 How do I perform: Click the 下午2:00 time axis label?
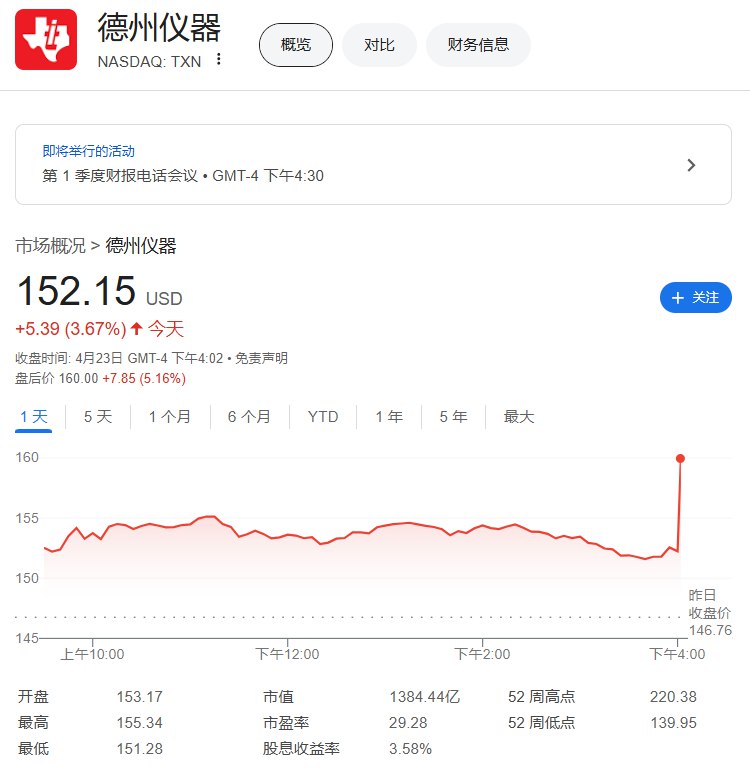point(482,654)
